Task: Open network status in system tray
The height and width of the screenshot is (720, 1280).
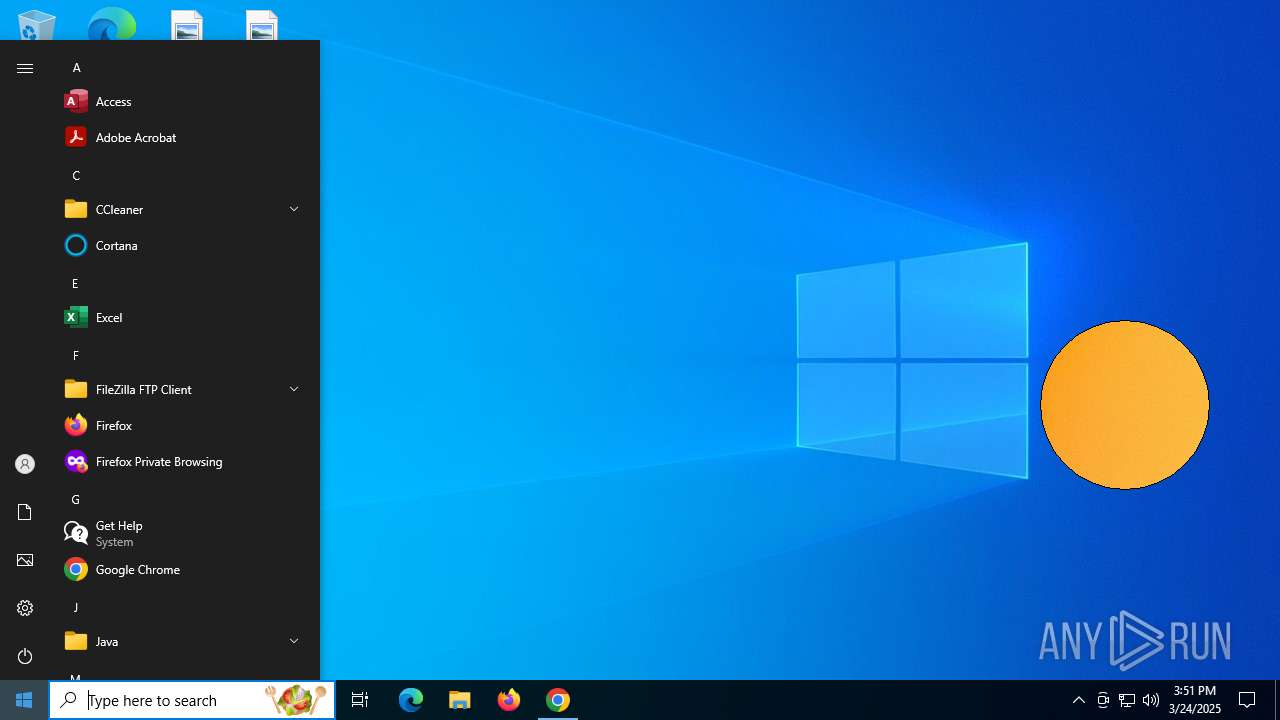Action: point(1127,700)
